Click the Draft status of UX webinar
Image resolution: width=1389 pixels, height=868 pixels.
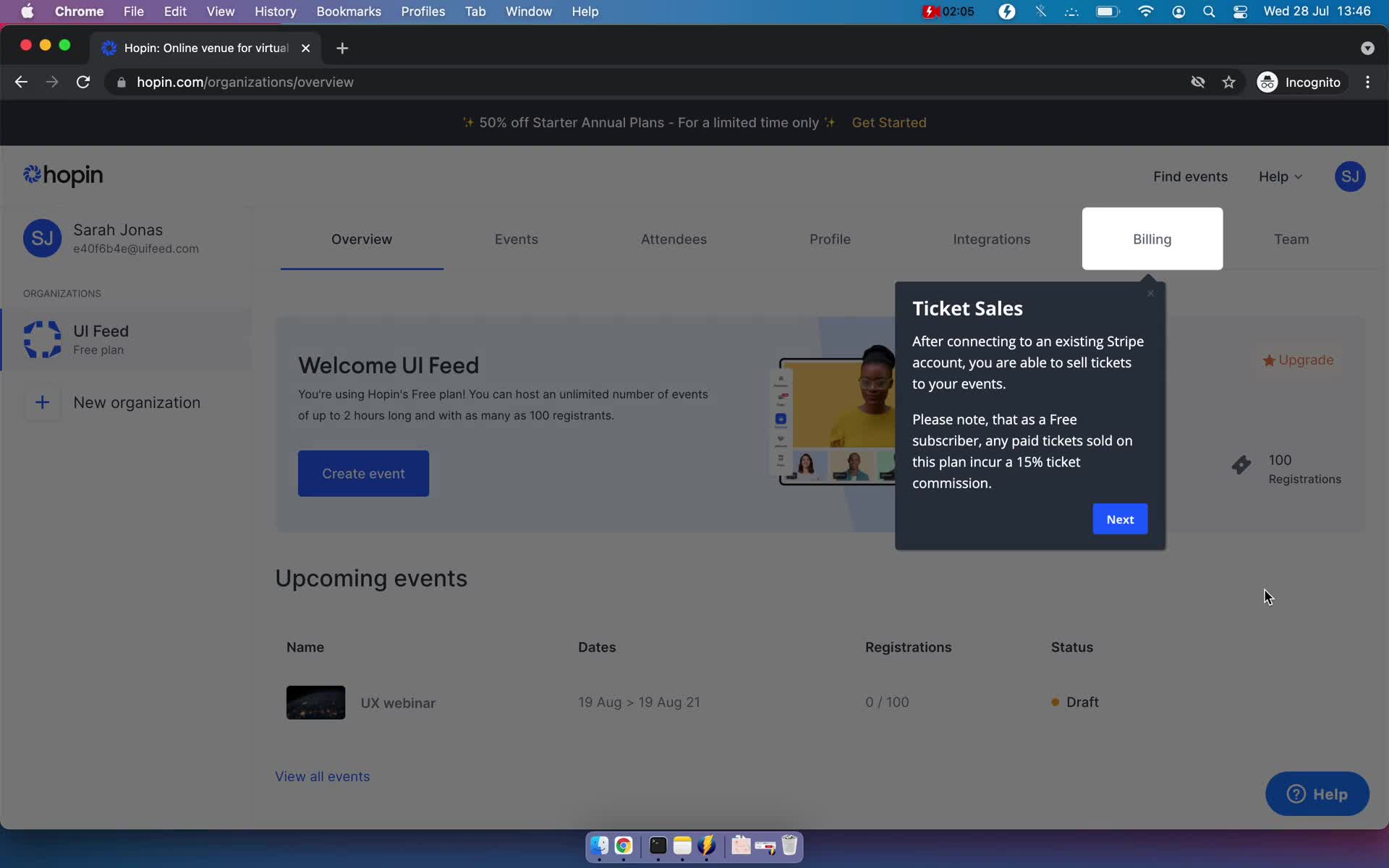[x=1074, y=702]
